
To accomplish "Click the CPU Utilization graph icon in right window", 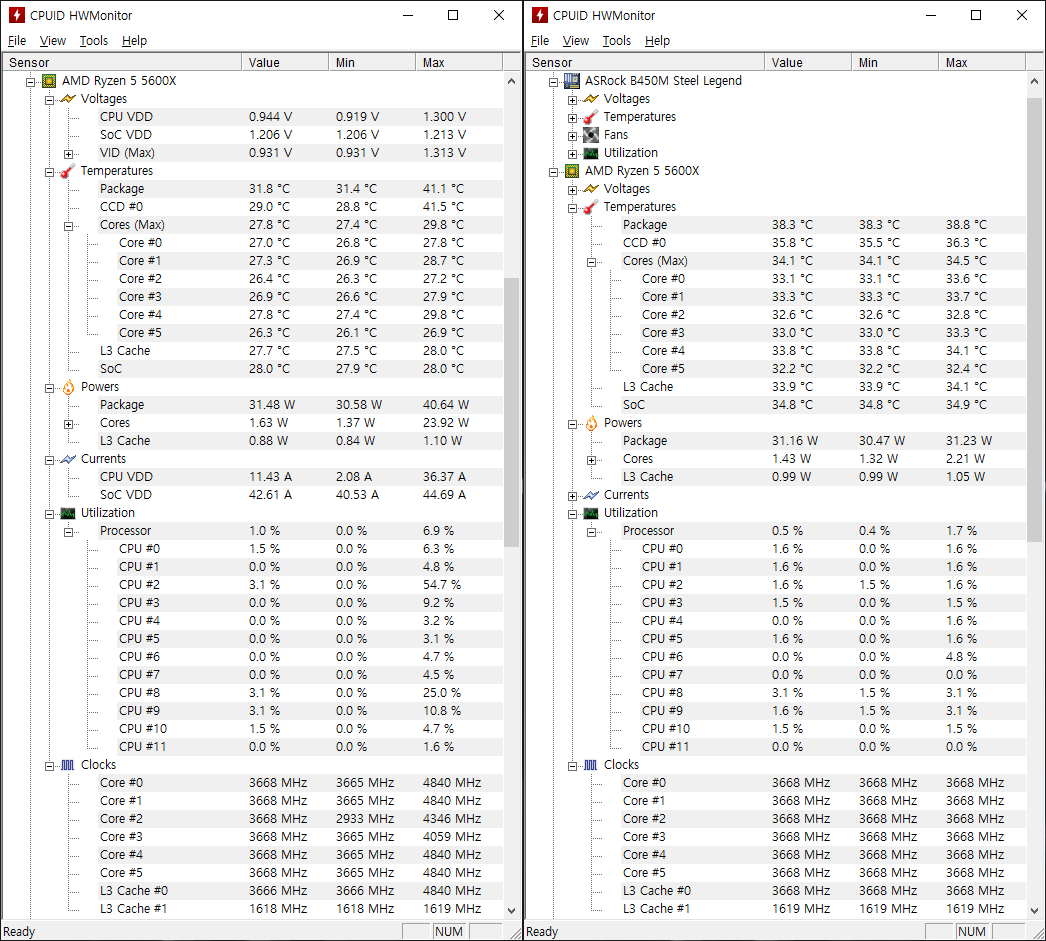I will coord(591,514).
